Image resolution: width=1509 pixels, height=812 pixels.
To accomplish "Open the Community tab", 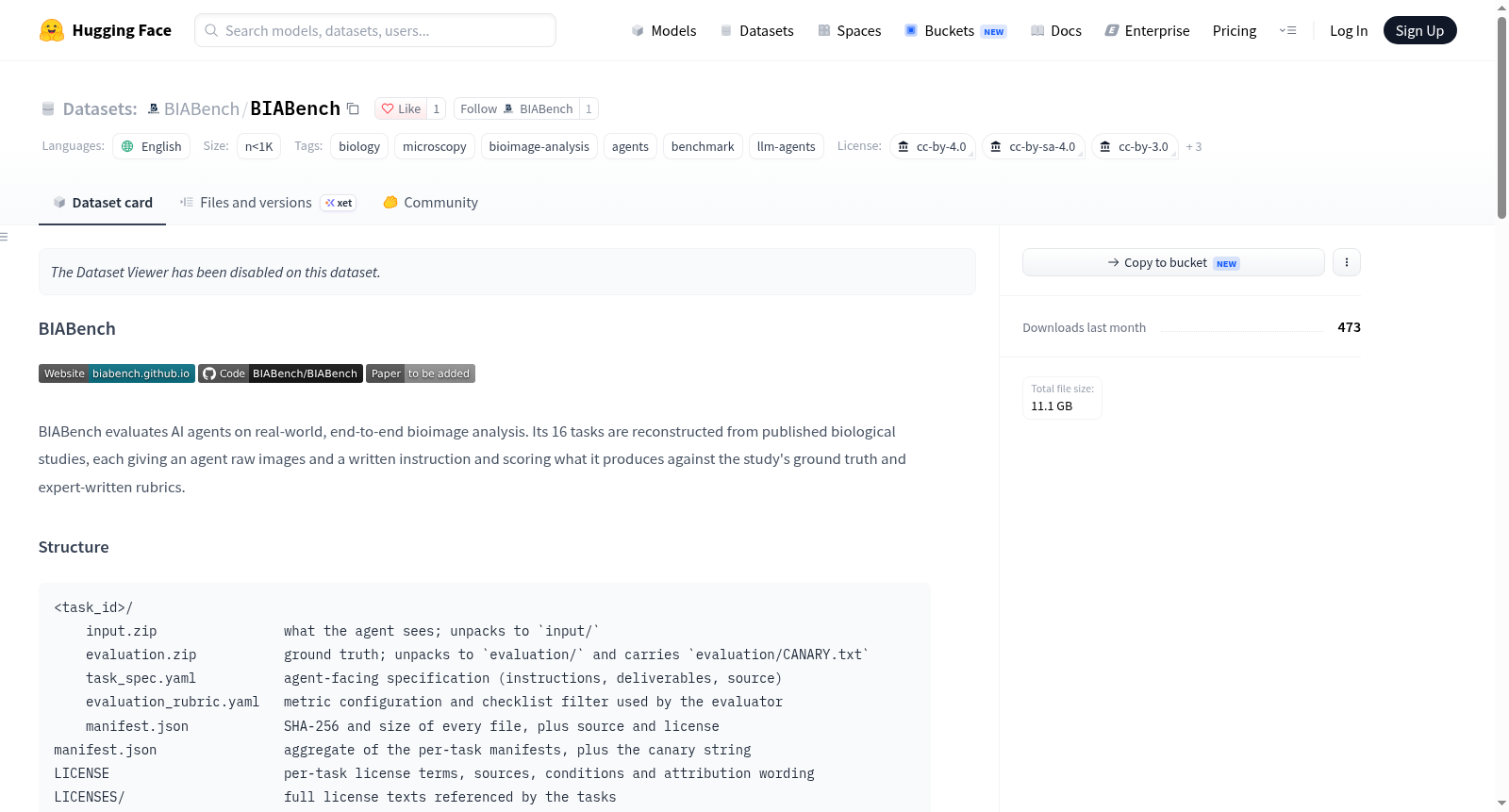I will point(430,203).
